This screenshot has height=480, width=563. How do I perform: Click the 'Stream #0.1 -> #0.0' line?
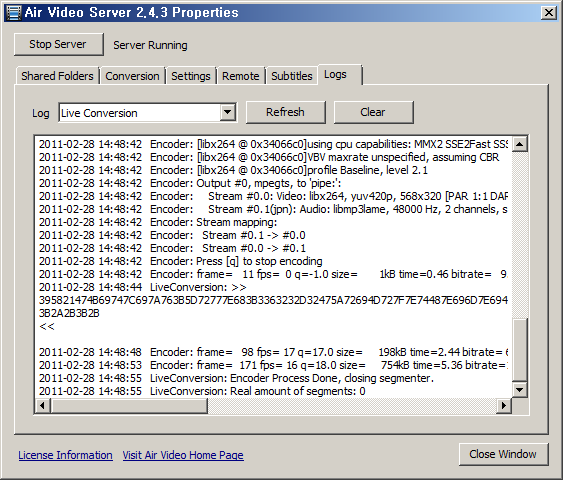click(172, 236)
